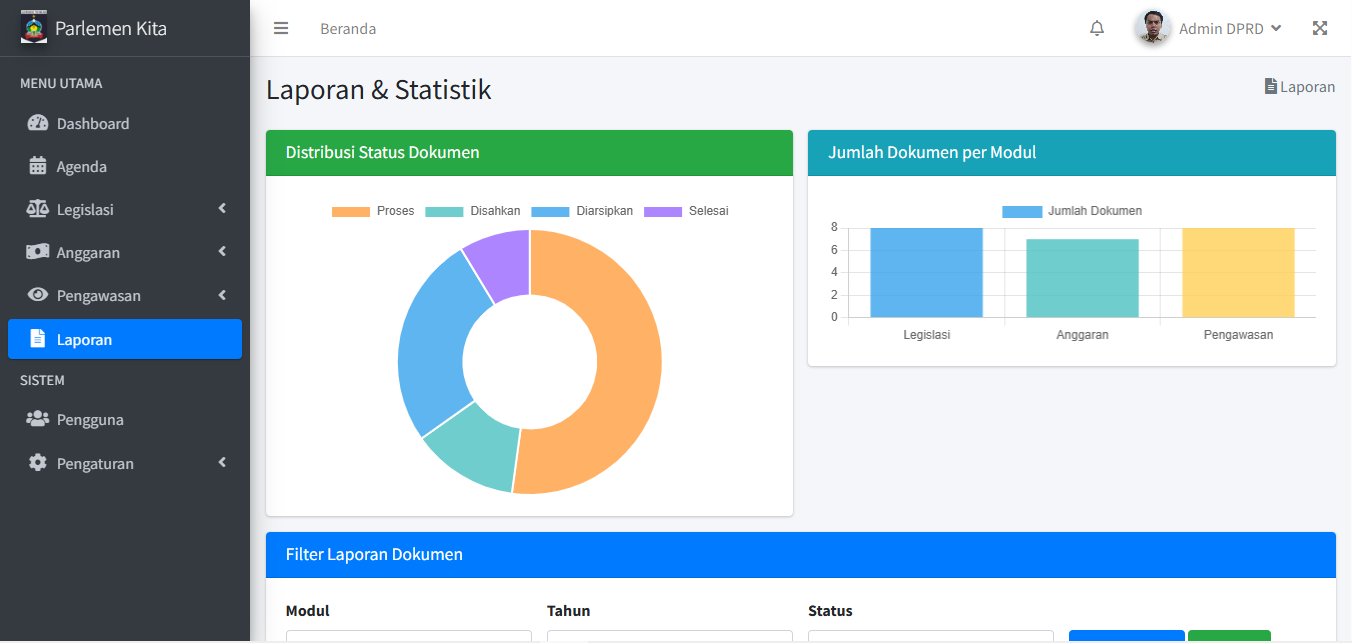This screenshot has height=643, width=1352.
Task: Click the fullscreen expand icon
Action: [1320, 28]
